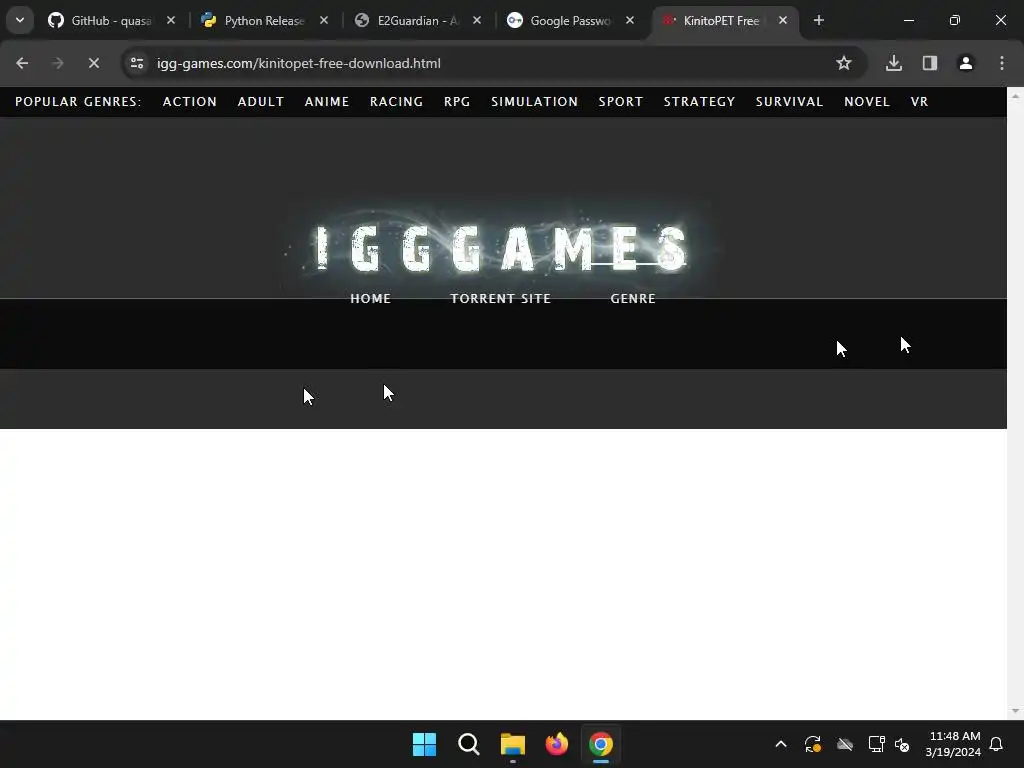
Task: Open the ANIME genre link
Action: 327,102
